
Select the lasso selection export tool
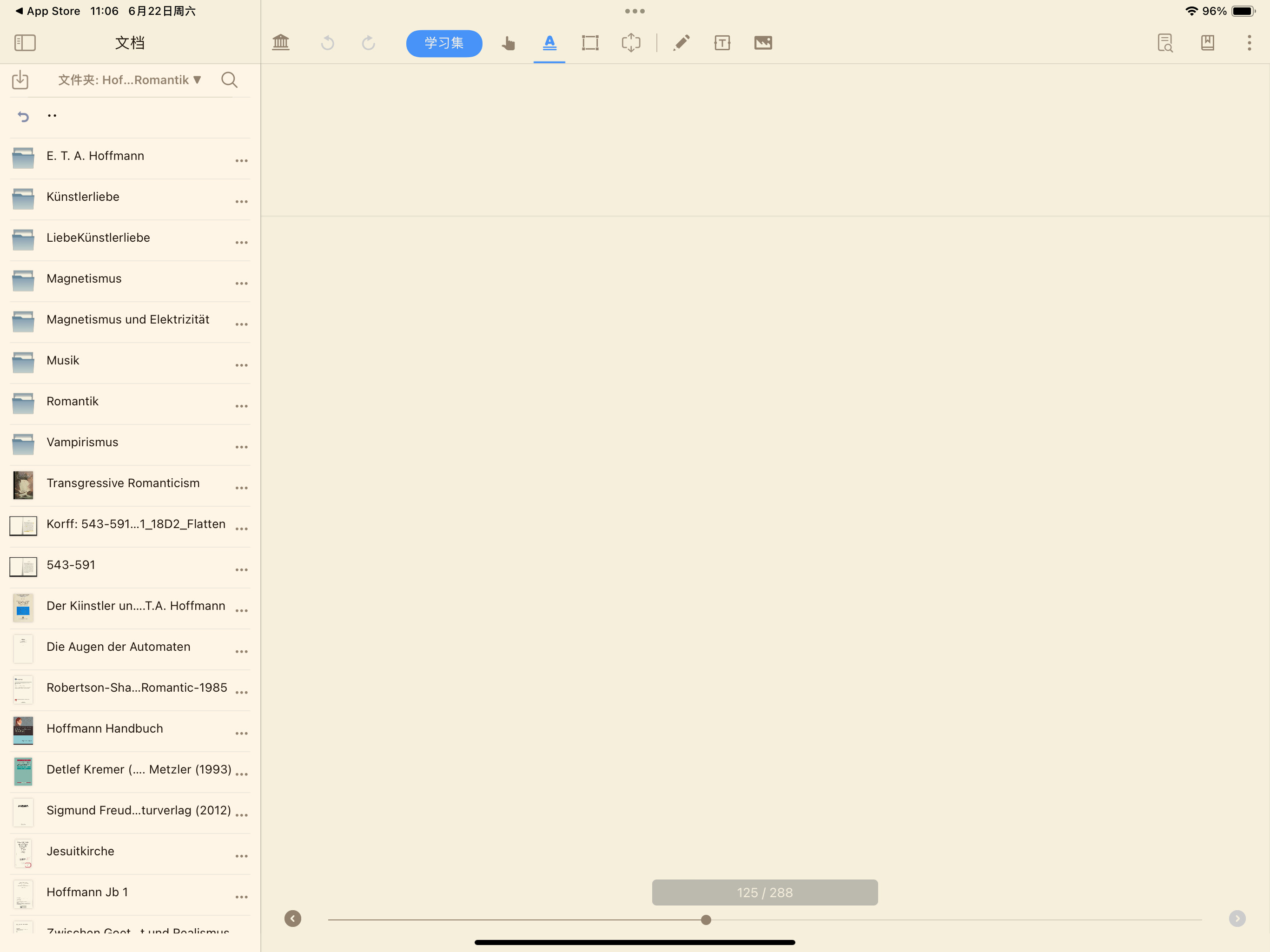click(x=631, y=43)
